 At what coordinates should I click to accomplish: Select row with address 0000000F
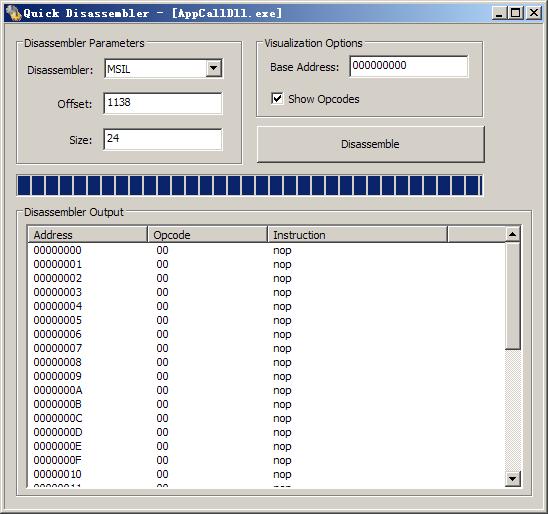[266, 460]
